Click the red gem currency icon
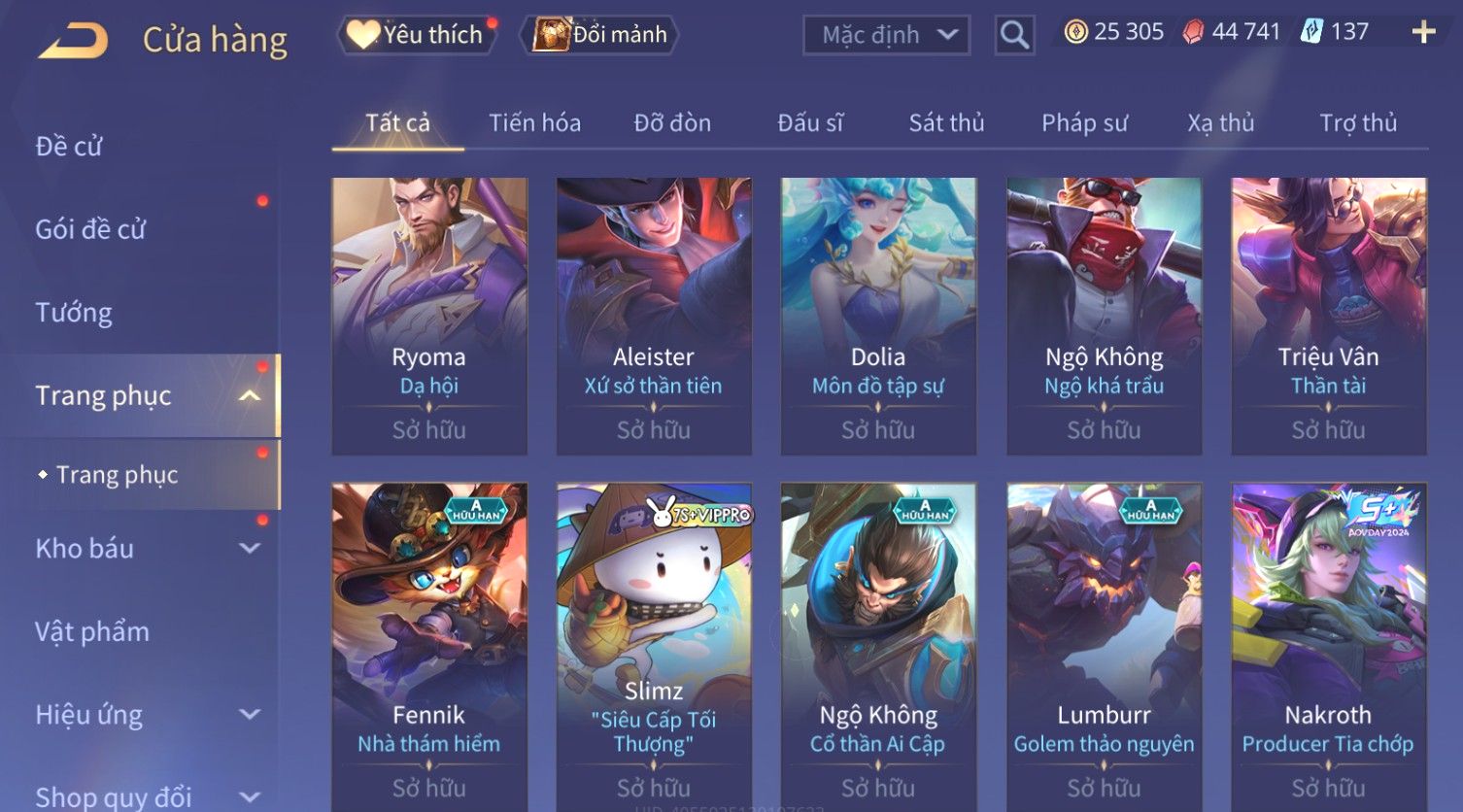 click(x=1193, y=32)
